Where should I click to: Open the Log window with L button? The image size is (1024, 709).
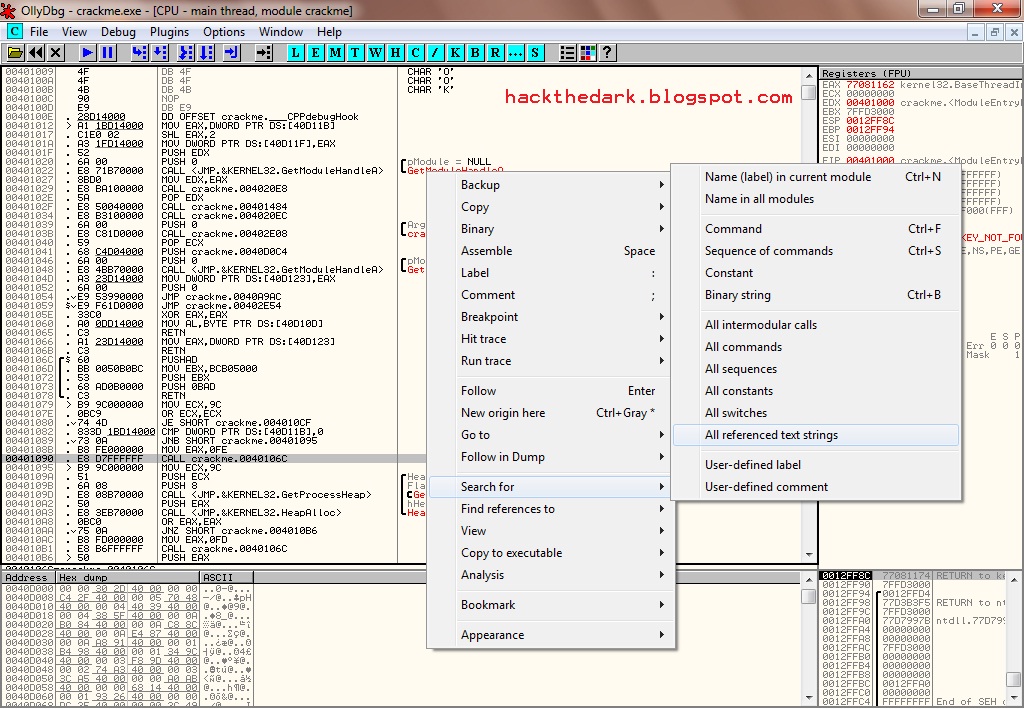click(296, 53)
